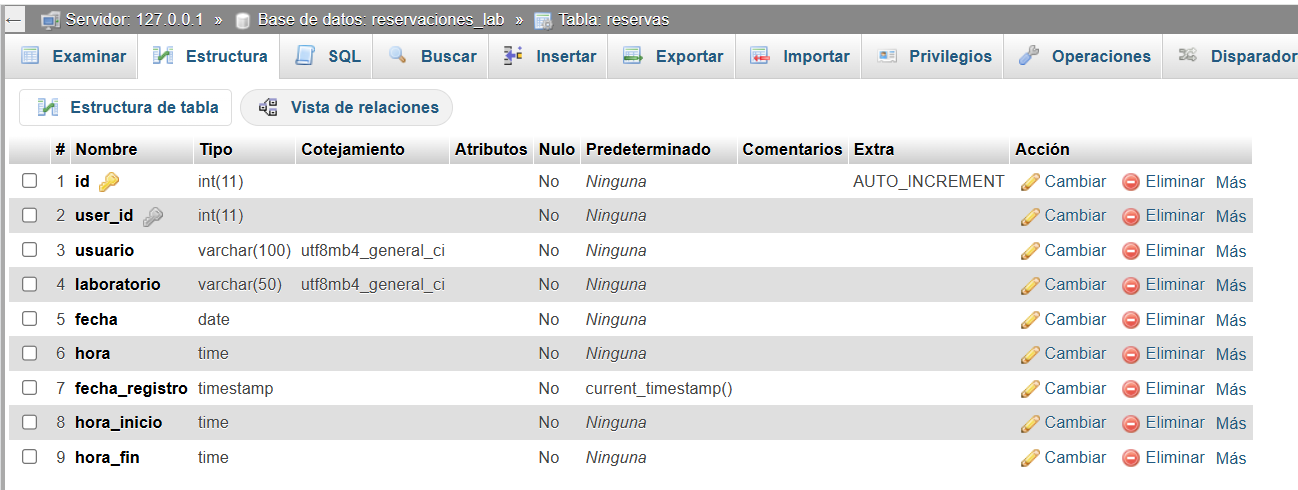This screenshot has height=490, width=1298.
Task: Click the grey index key icon beside user_id
Action: coord(153,216)
